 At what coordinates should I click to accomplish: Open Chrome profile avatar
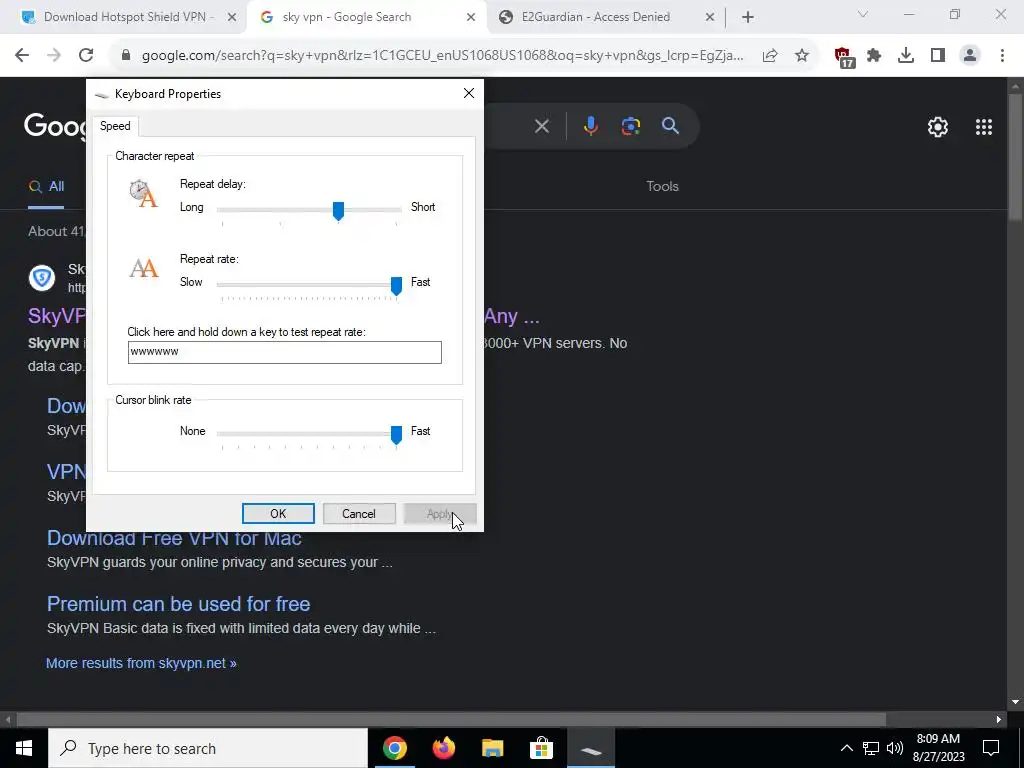tap(970, 56)
